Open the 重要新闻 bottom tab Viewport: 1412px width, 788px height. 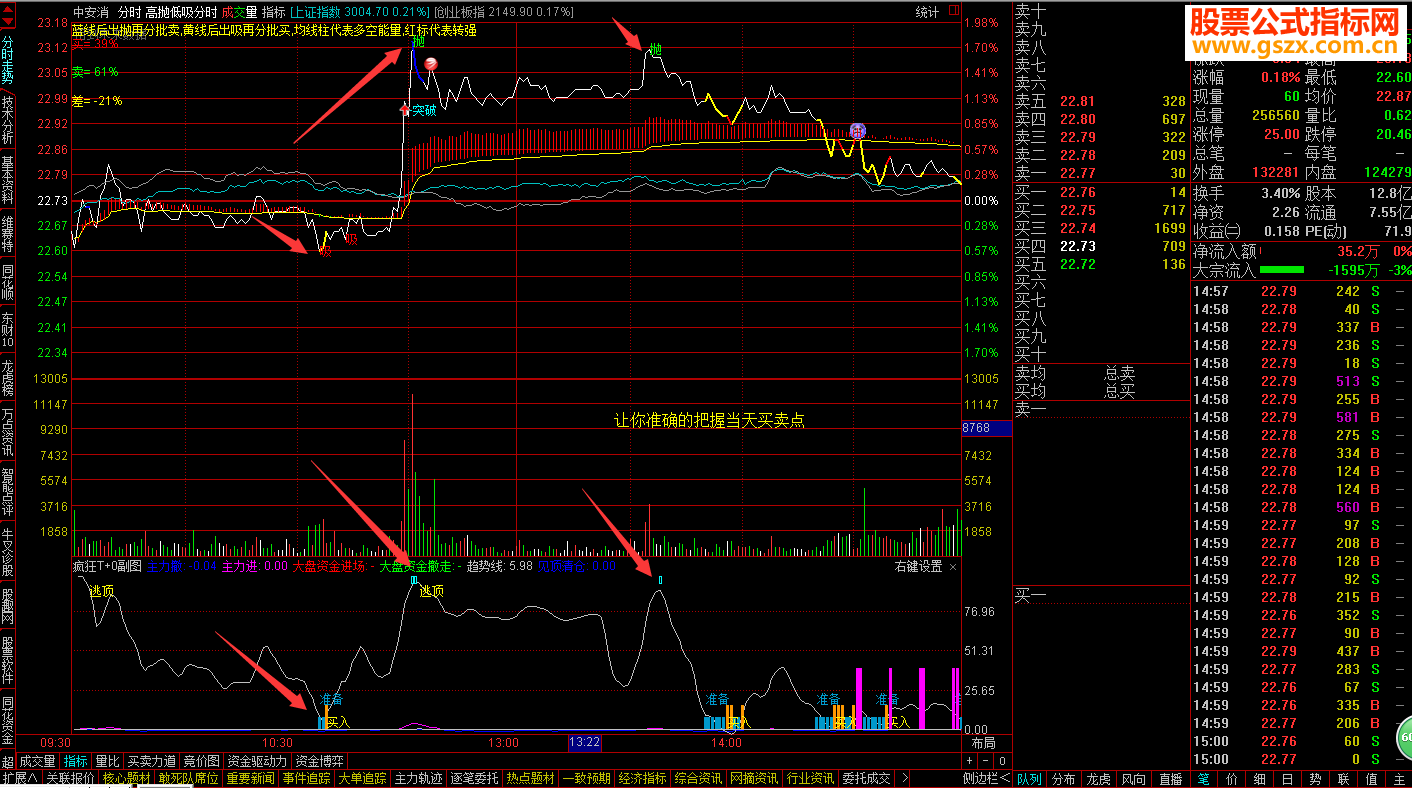[x=251, y=778]
